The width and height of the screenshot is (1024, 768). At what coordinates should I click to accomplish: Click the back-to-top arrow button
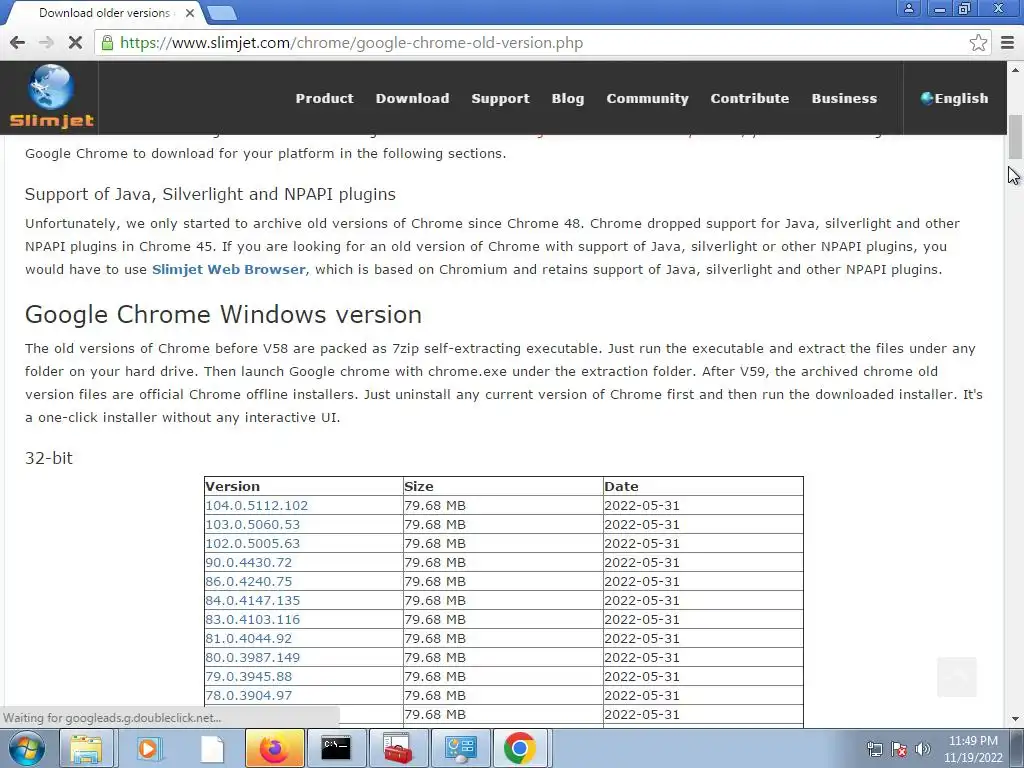tap(956, 677)
